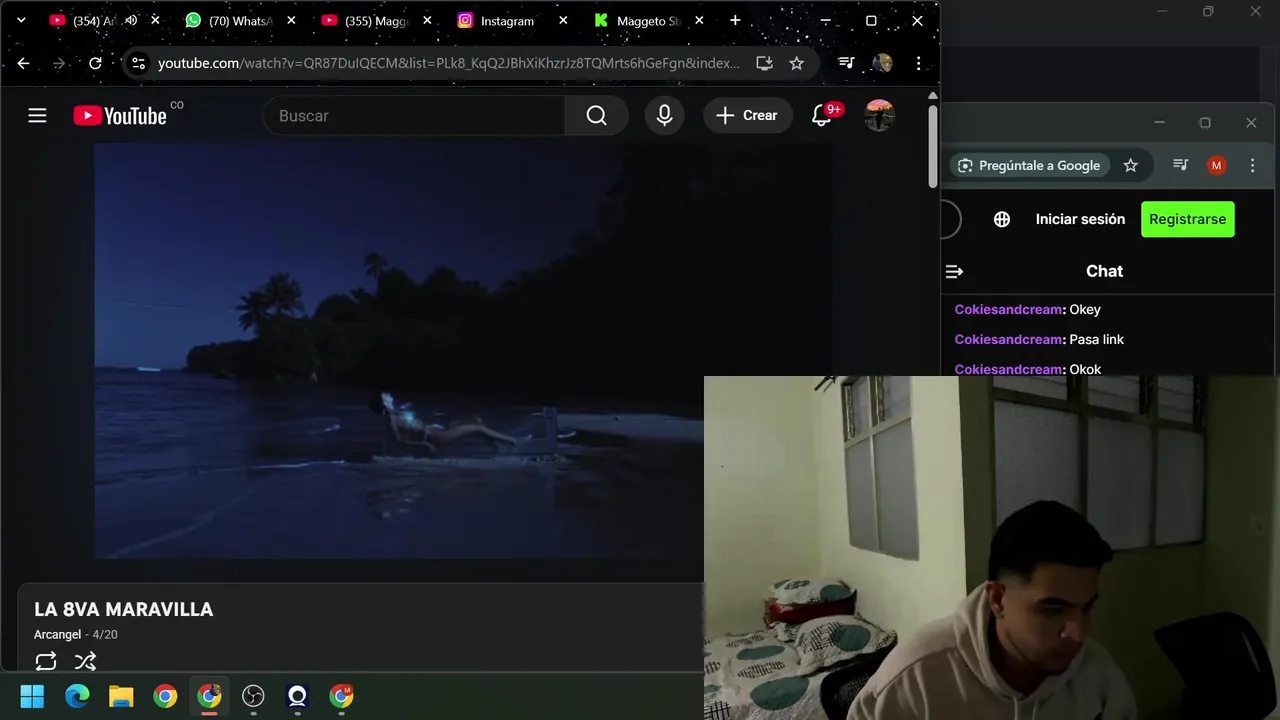Viewport: 1280px width, 720px height.
Task: Open the first Chrome taskbar icon
Action: pos(165,696)
